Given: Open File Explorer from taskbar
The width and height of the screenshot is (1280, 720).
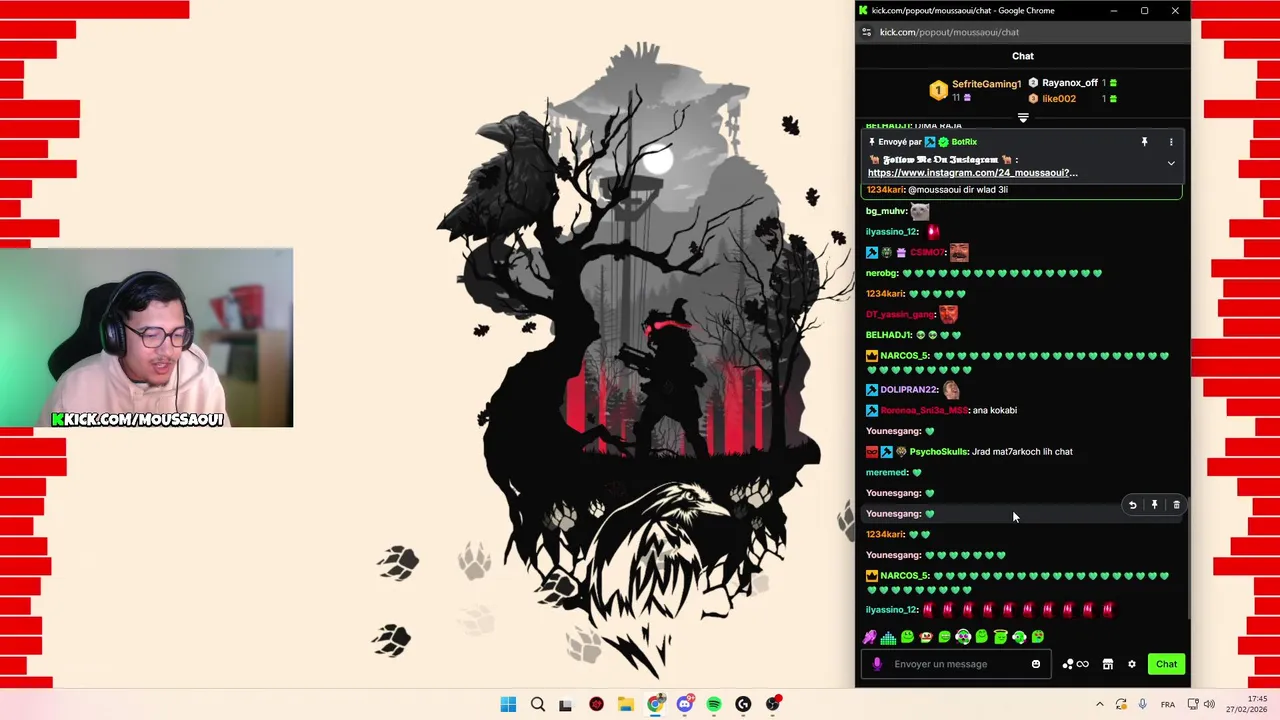Looking at the screenshot, I should pos(625,705).
